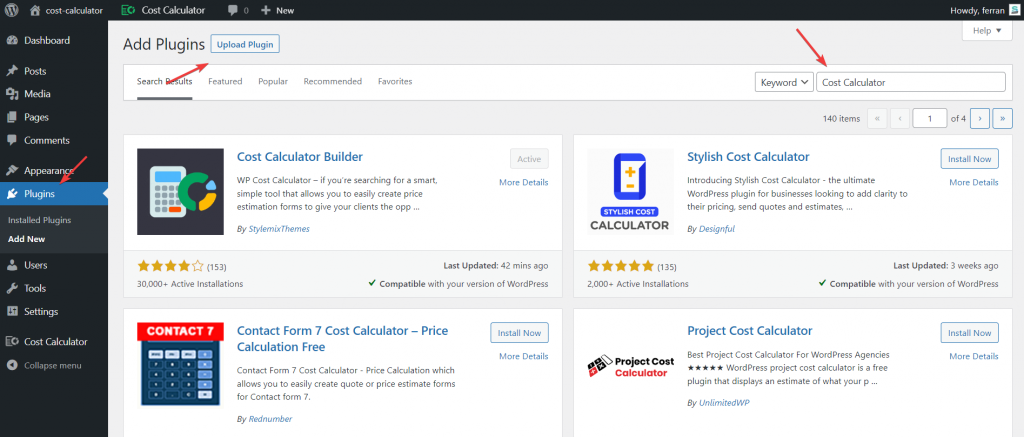Switch to the Favorites tab

[x=395, y=82]
